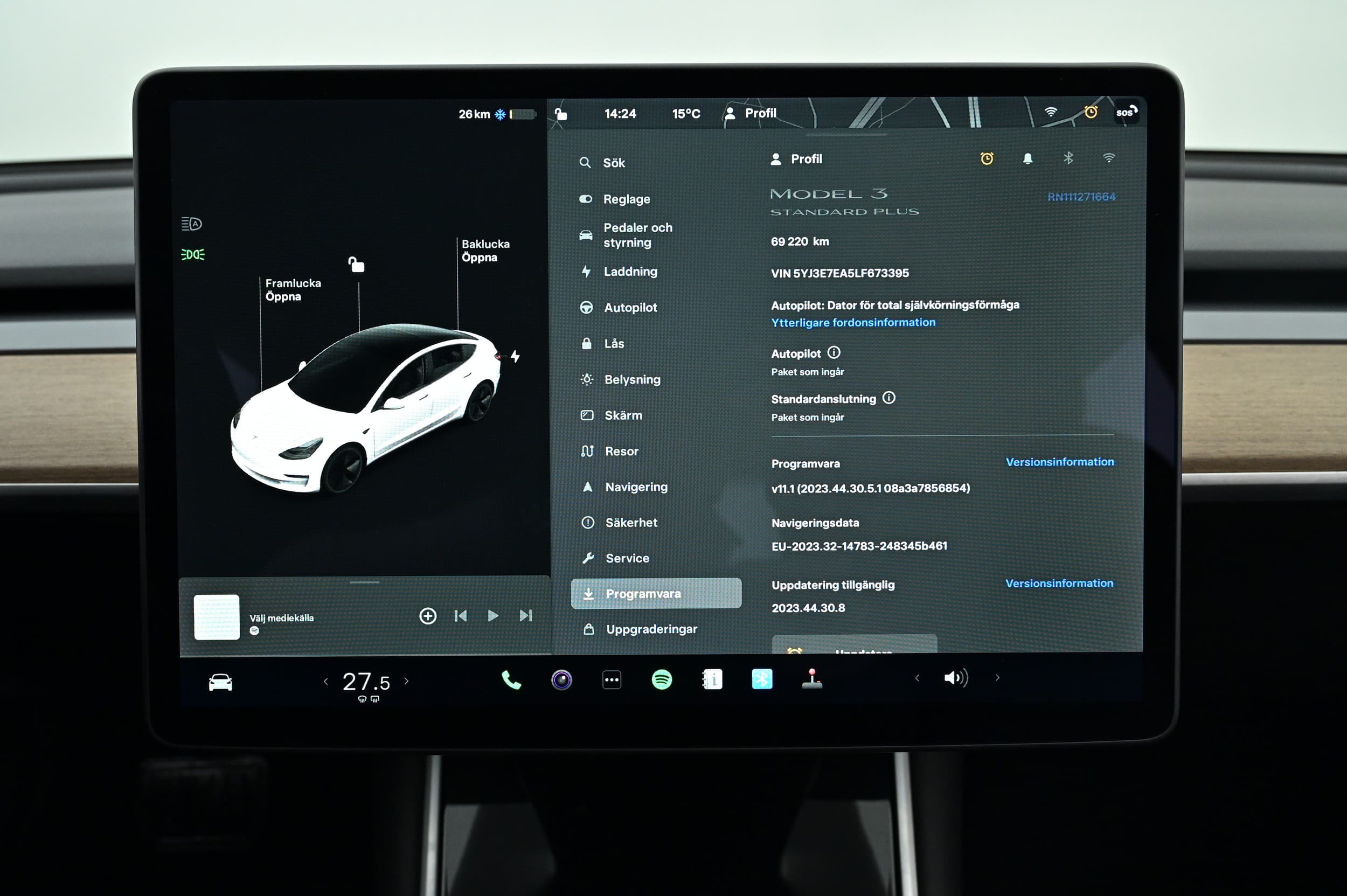Open Wi-Fi settings in the settings header

point(1109,158)
